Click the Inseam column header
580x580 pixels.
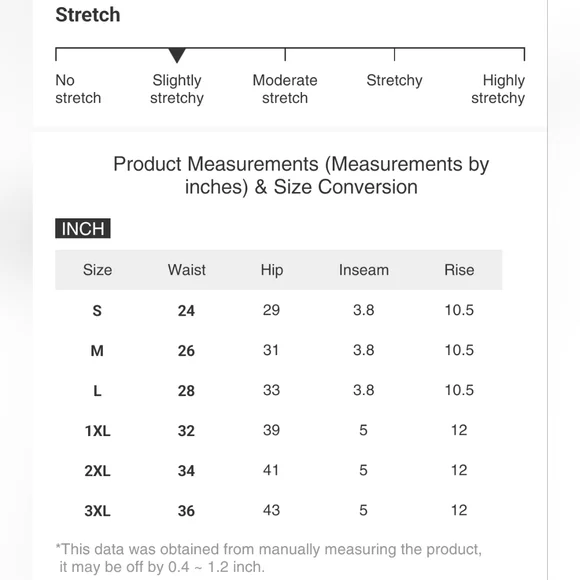pyautogui.click(x=364, y=270)
